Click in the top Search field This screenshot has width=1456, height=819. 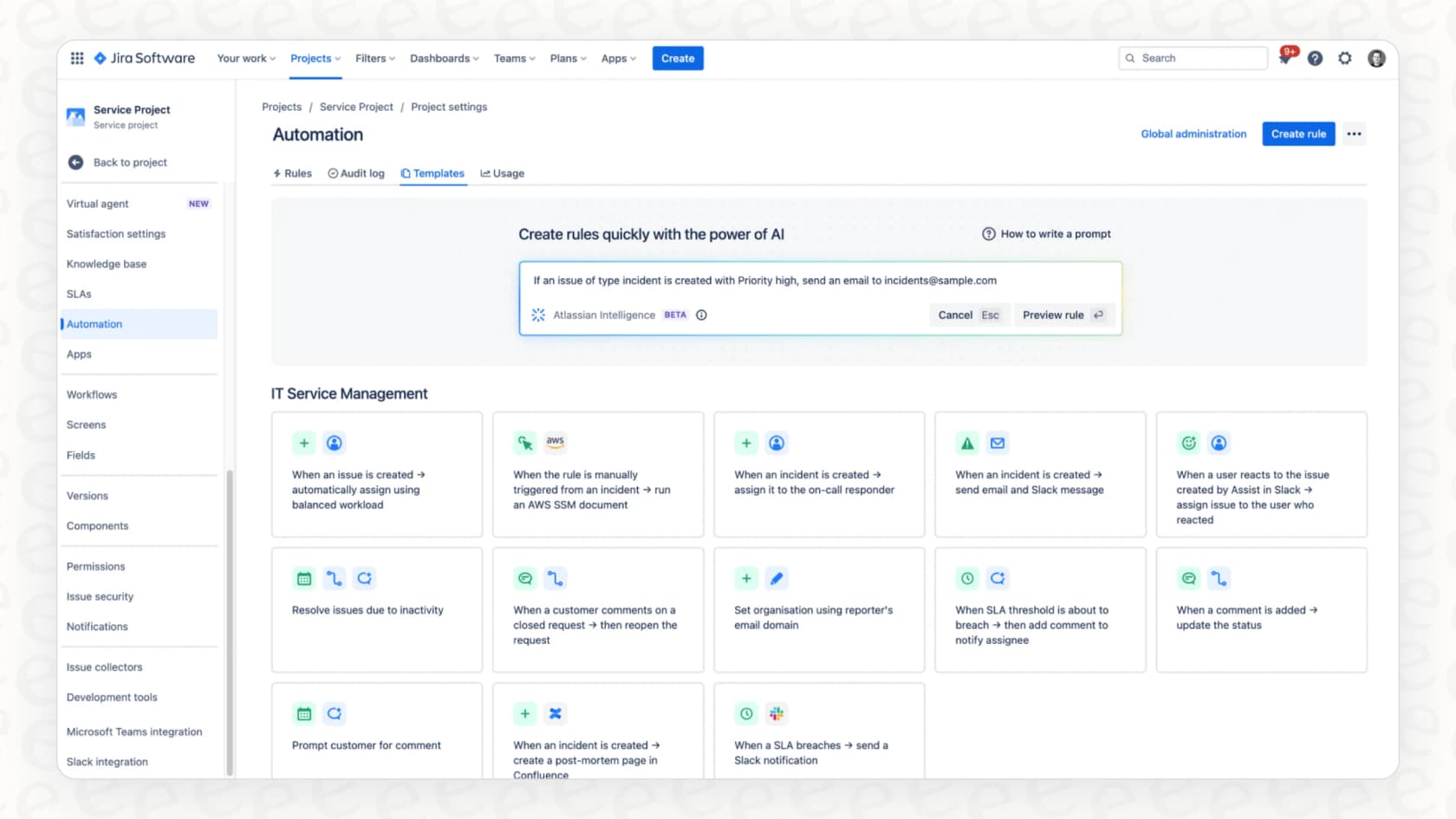(x=1193, y=58)
